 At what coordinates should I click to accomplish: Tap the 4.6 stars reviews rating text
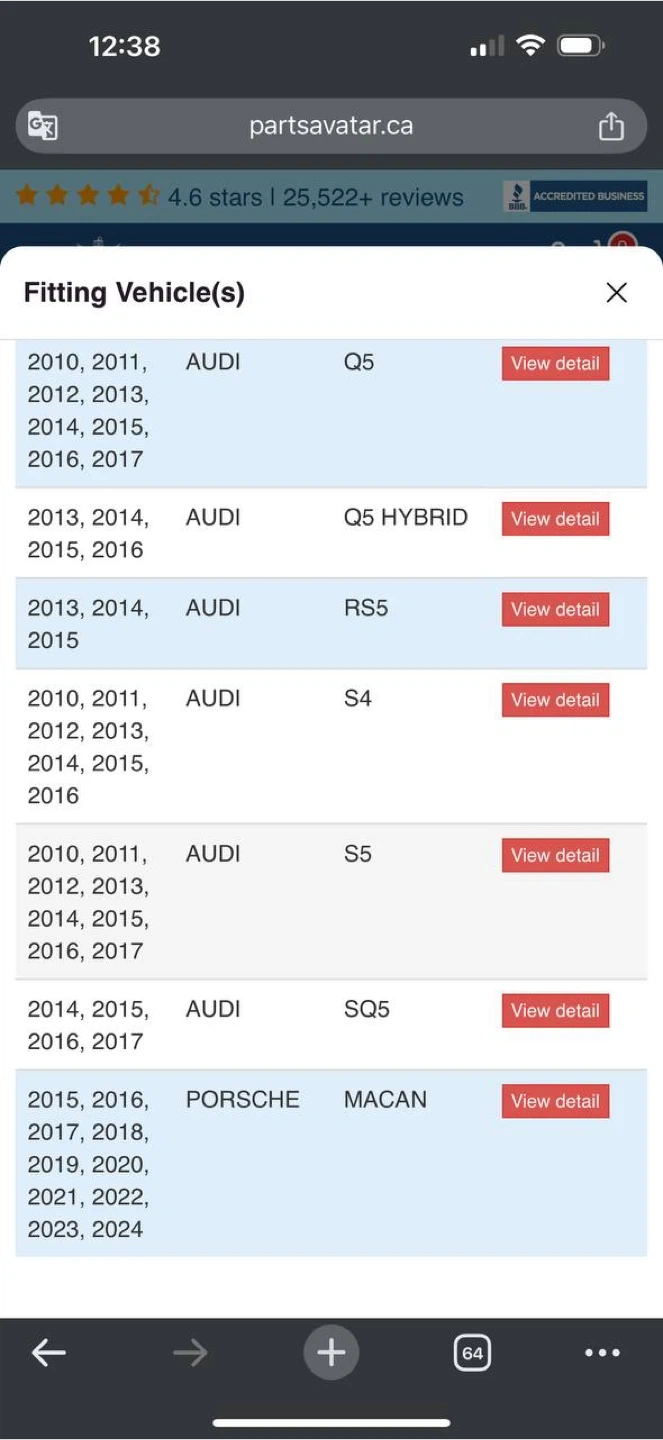click(x=315, y=197)
